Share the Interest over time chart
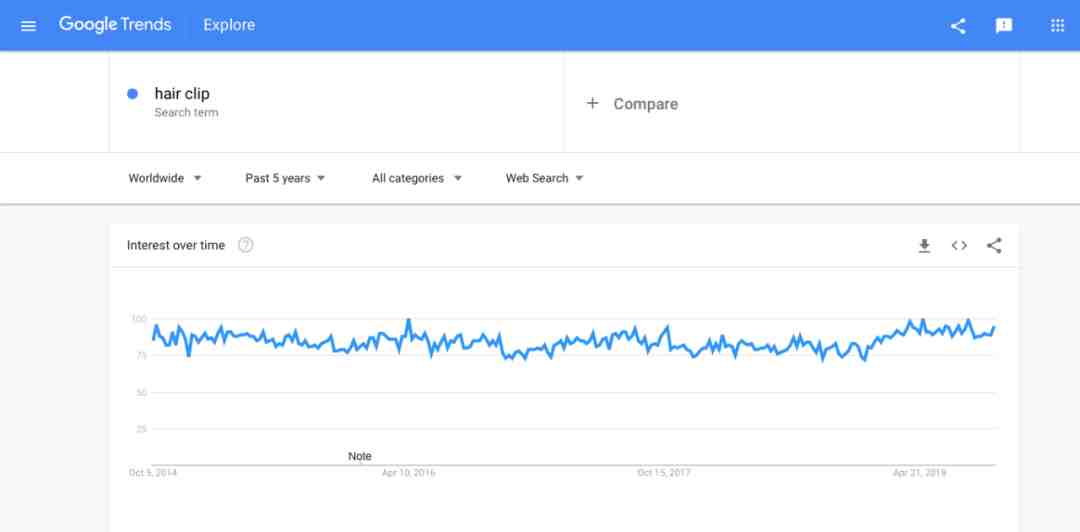 994,245
